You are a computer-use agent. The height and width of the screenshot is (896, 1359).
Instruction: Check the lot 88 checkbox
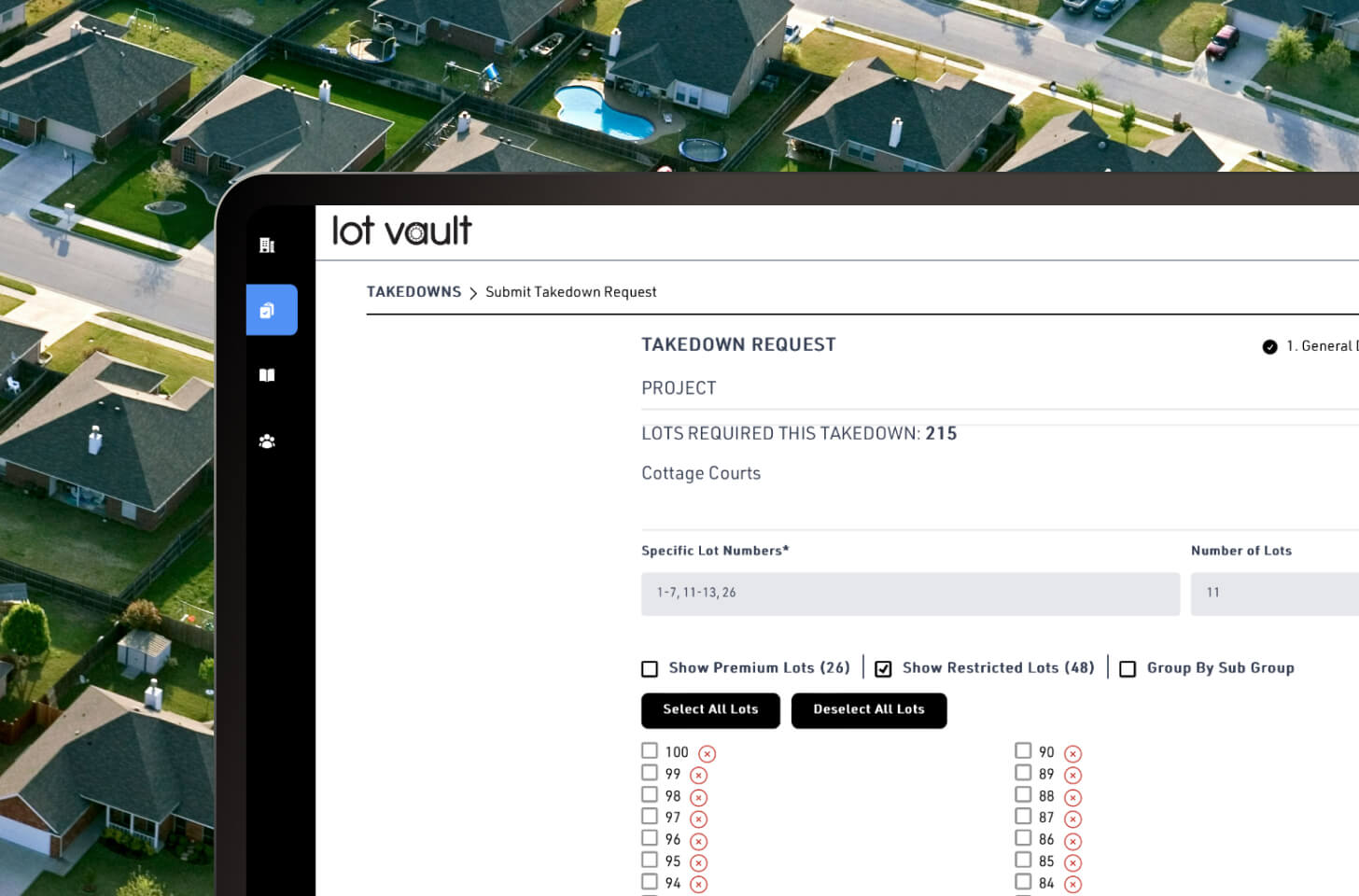(1023, 794)
